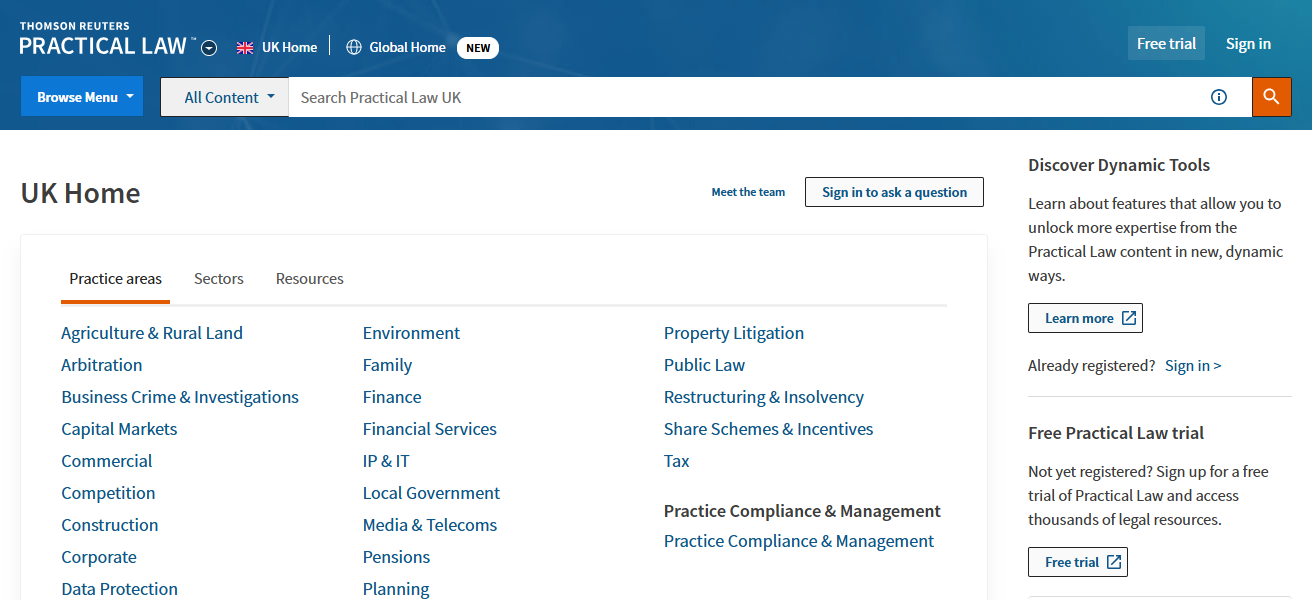
Task: Open the Corporate practice area
Action: tap(99, 557)
